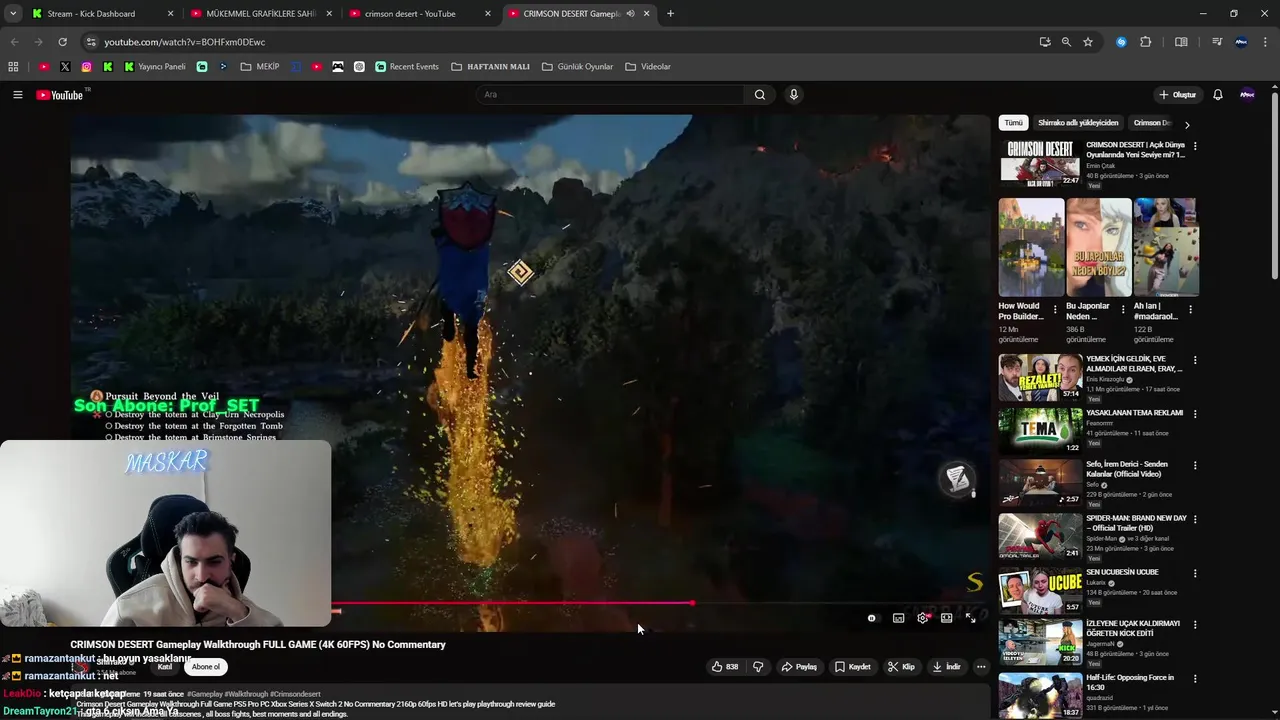This screenshot has width=1280, height=720.
Task: Click the YouTube search magnifier button
Action: 760,95
